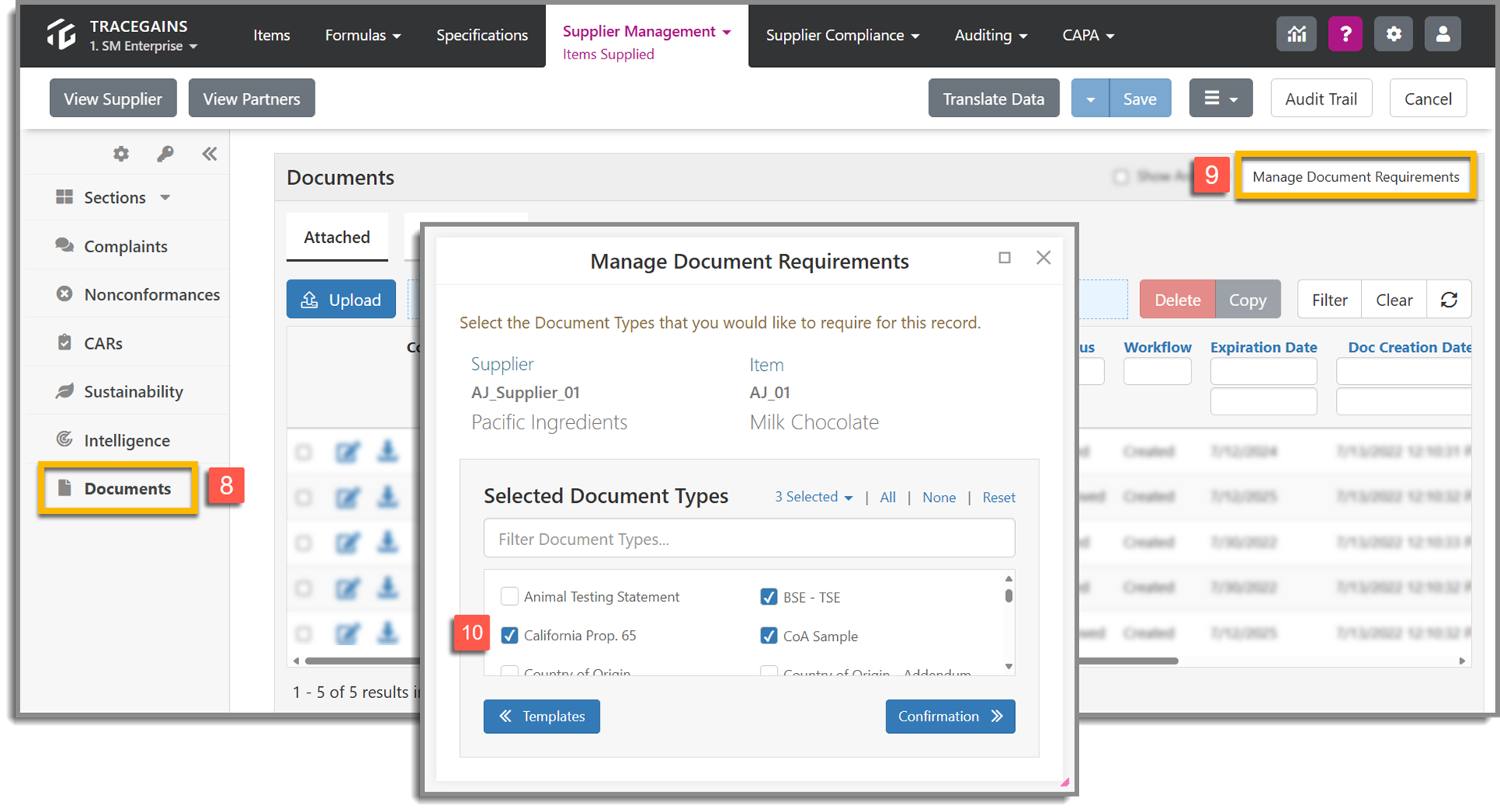Open the purple help question mark icon

pos(1345,34)
